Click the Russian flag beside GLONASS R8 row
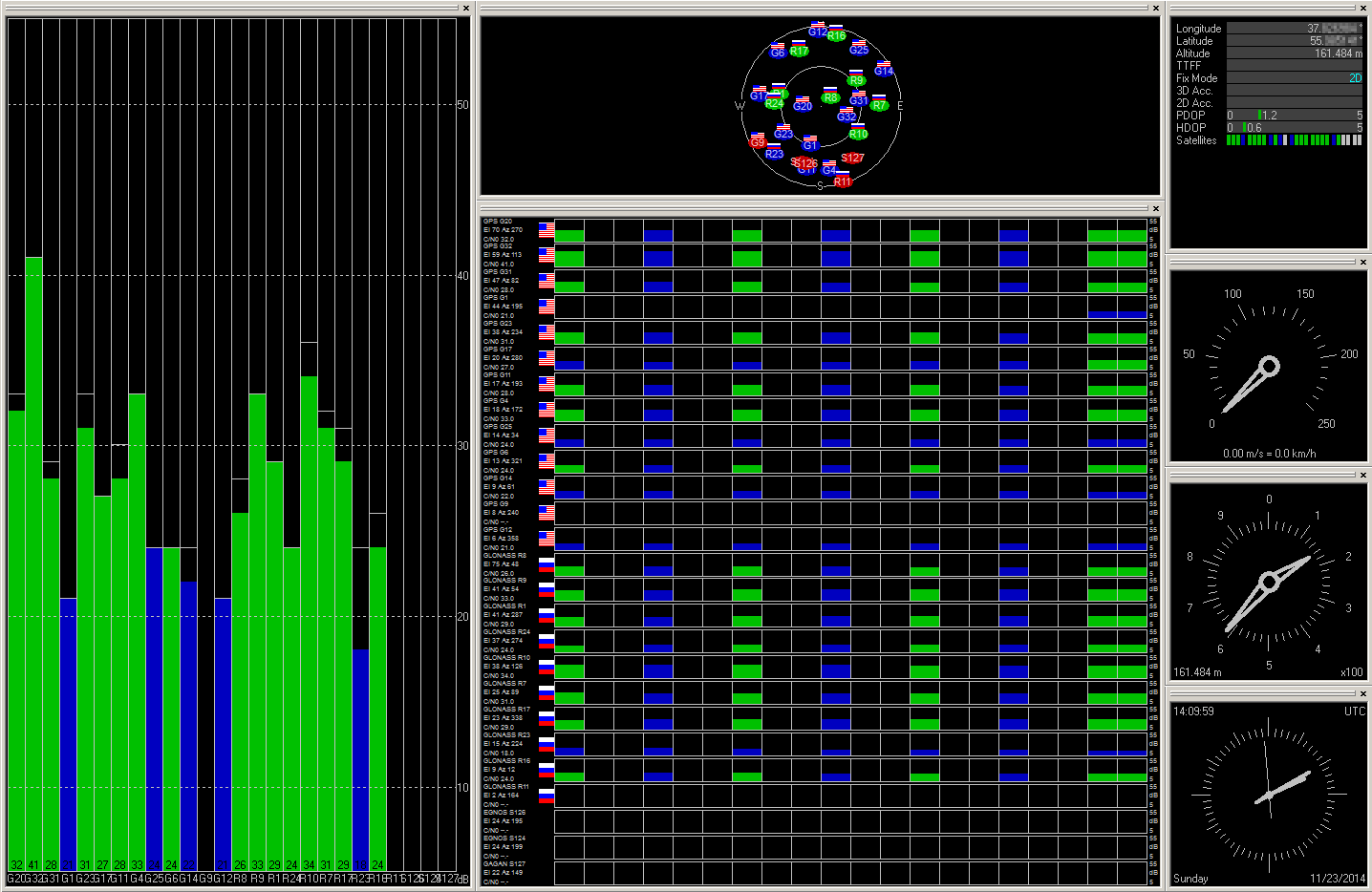The width and height of the screenshot is (1372, 892). click(x=547, y=564)
